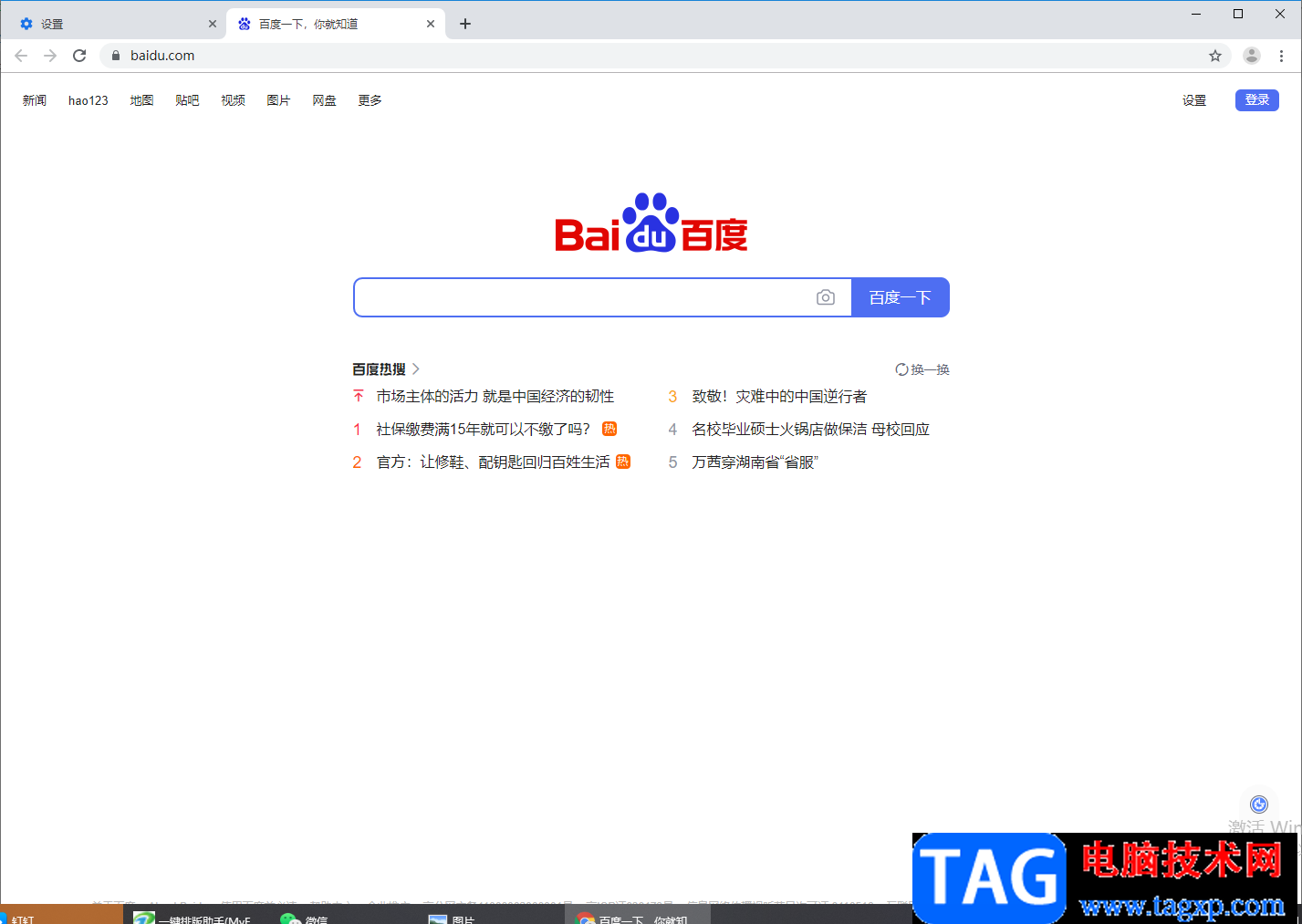Open 市场主体的活力 就是中国经济的韧性

click(495, 396)
